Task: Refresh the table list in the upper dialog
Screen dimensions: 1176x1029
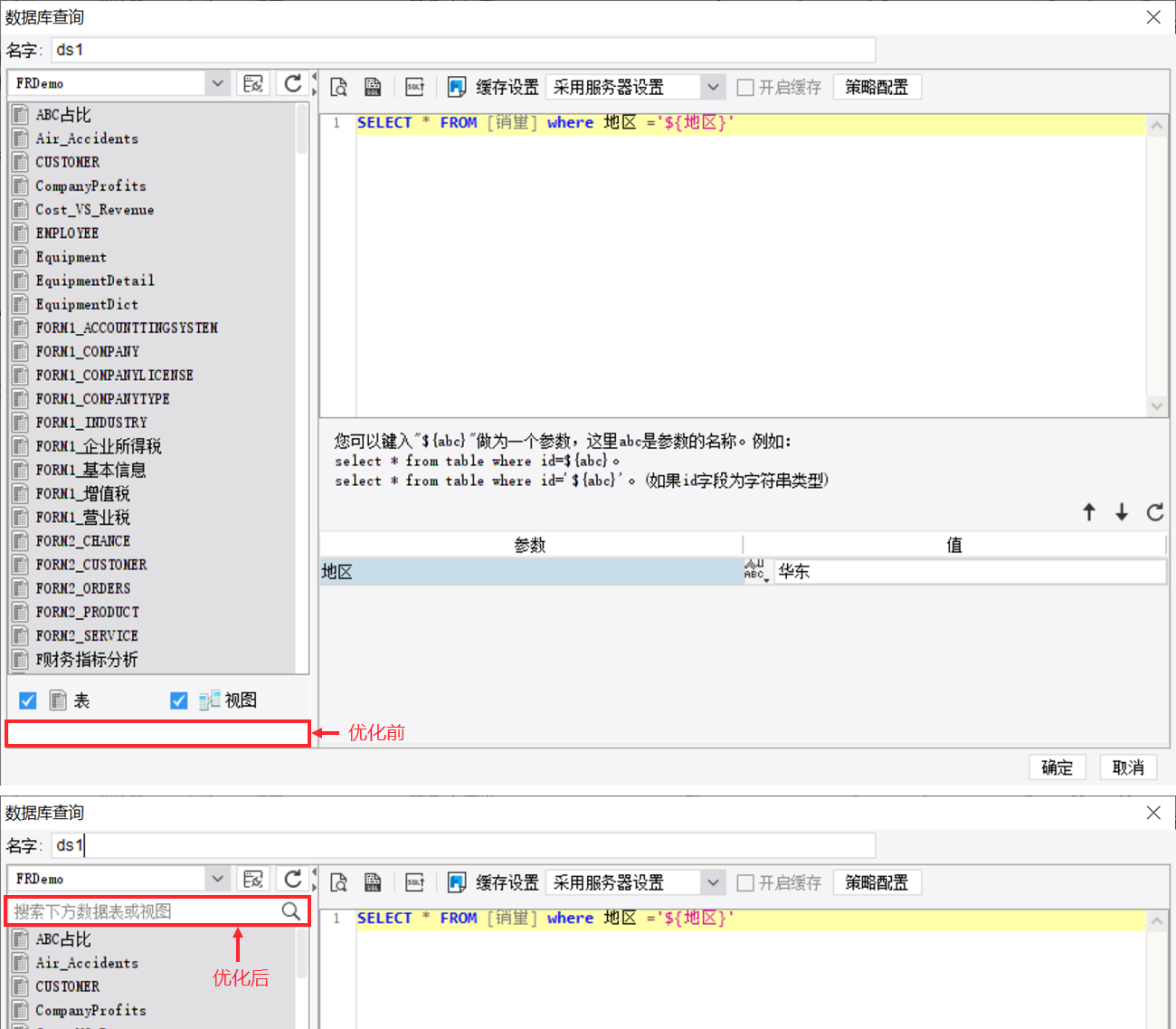Action: click(x=292, y=84)
